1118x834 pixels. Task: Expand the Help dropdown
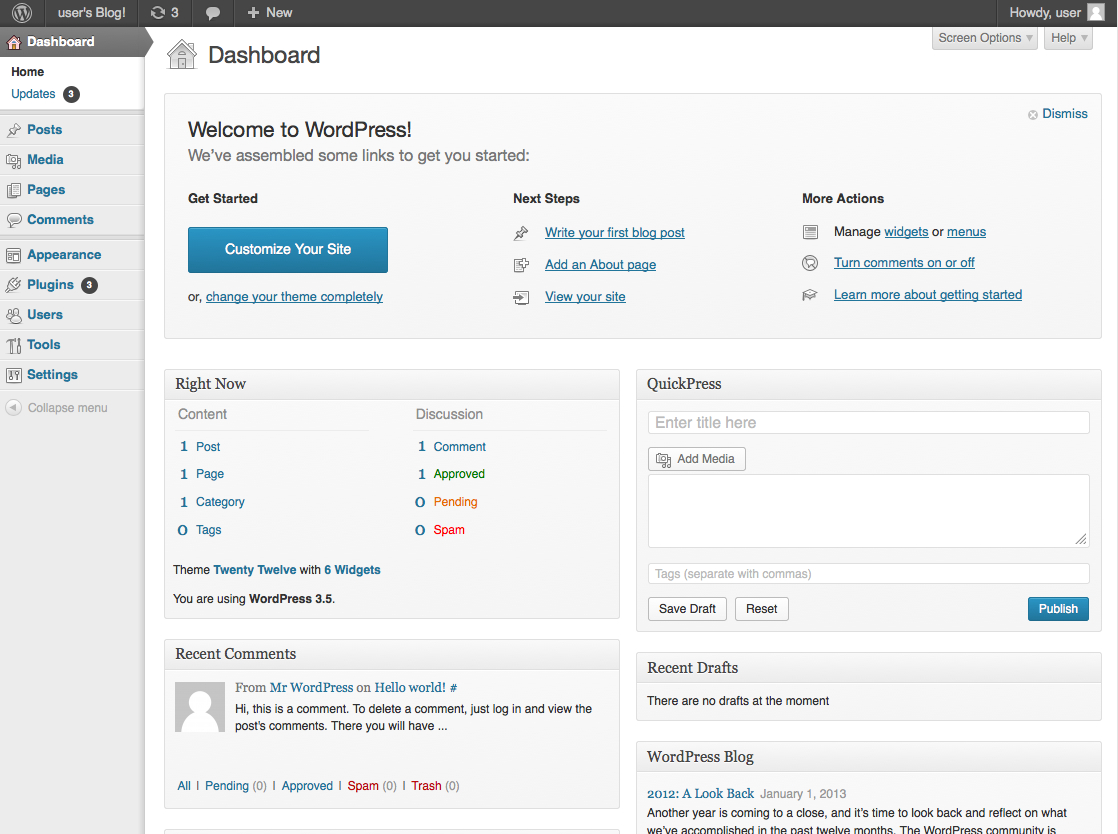(1068, 38)
